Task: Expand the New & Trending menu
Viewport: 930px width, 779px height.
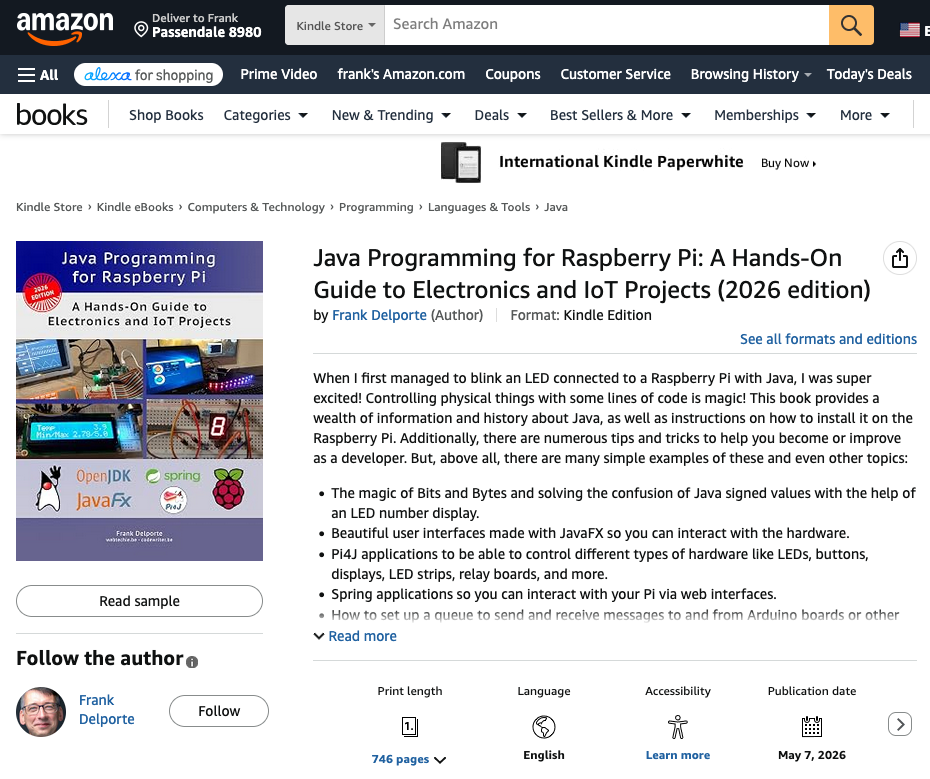Action: coord(391,115)
